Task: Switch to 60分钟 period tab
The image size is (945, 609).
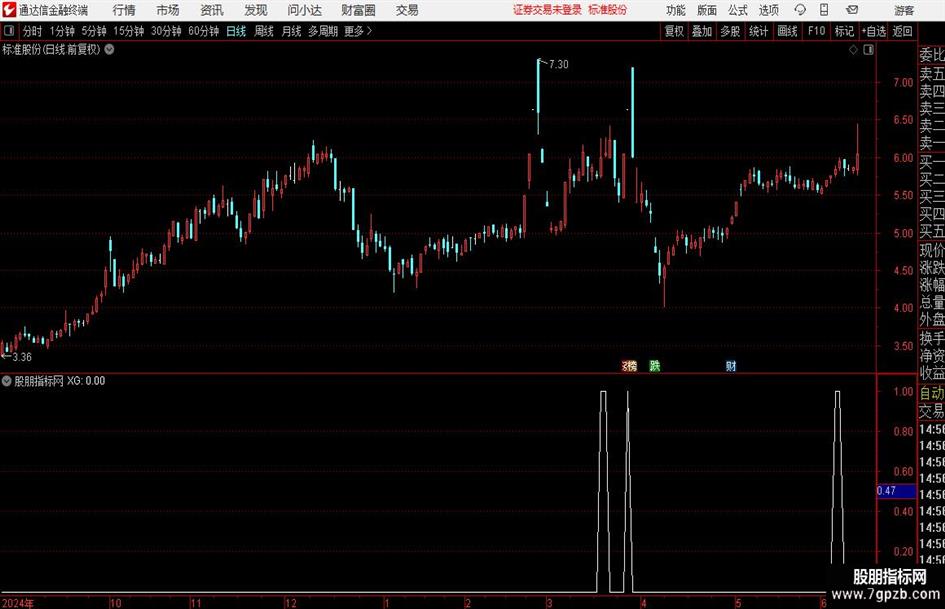Action: [204, 31]
